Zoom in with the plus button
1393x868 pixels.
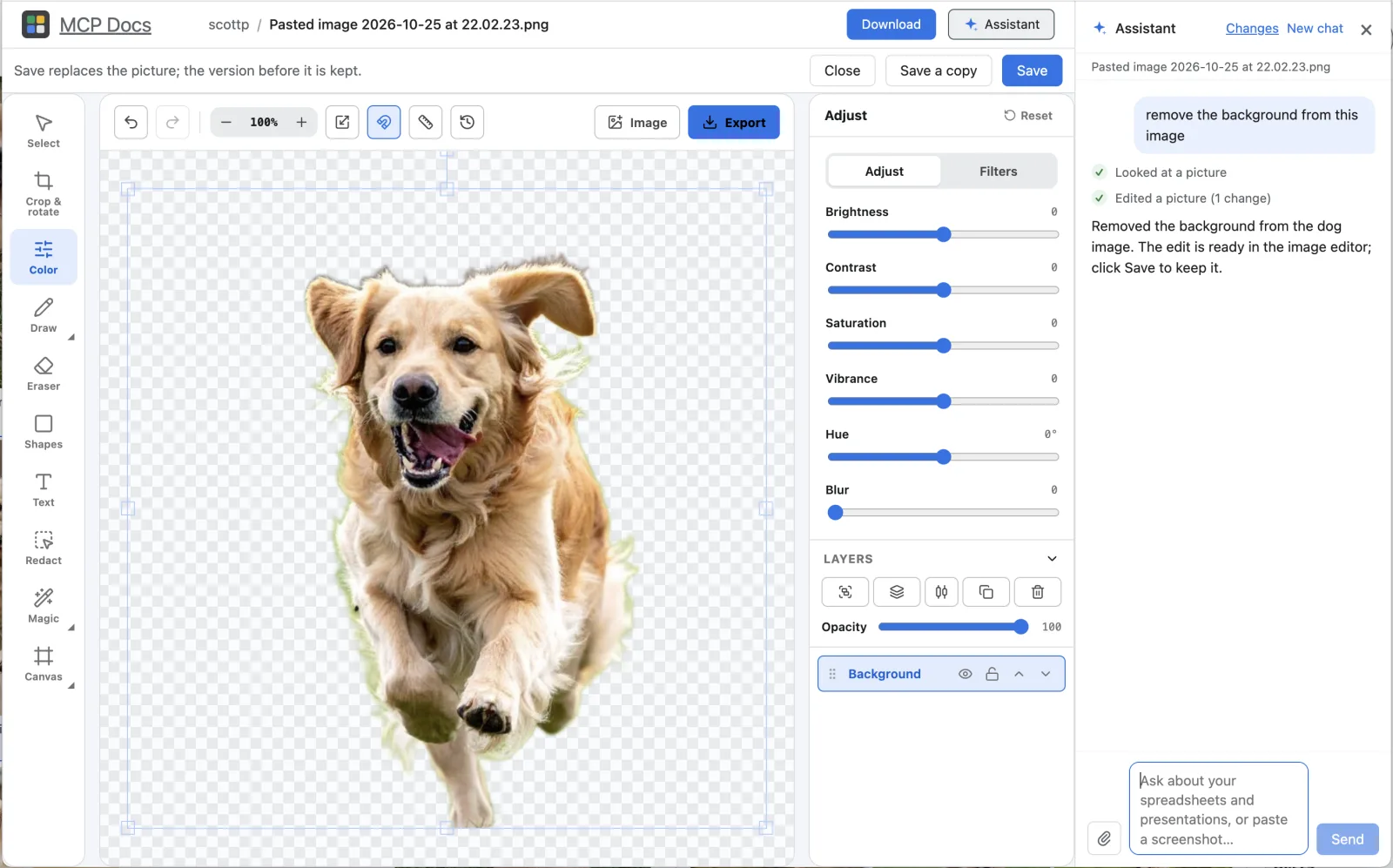(301, 122)
